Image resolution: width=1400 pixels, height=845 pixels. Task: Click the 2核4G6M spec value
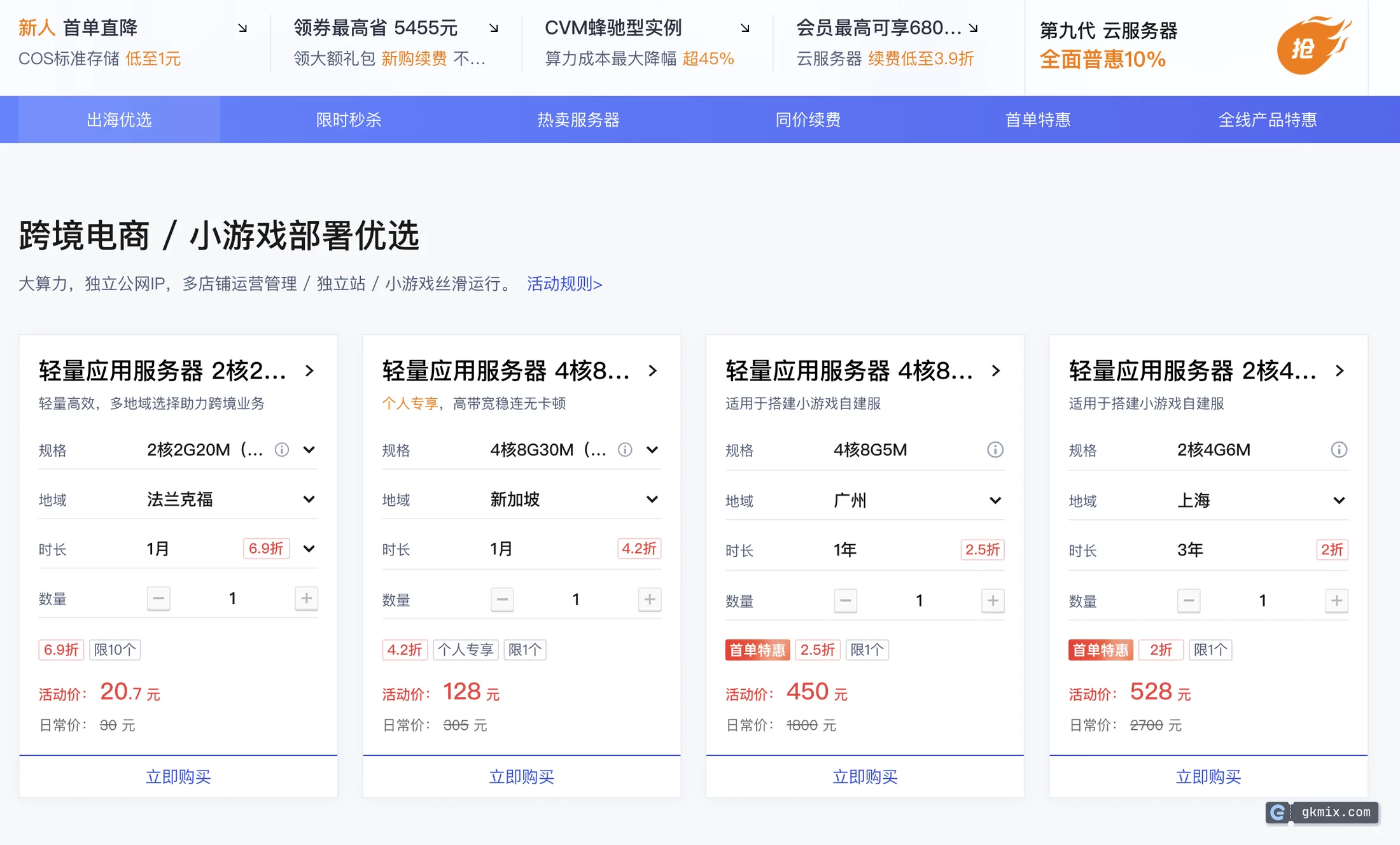[1214, 450]
